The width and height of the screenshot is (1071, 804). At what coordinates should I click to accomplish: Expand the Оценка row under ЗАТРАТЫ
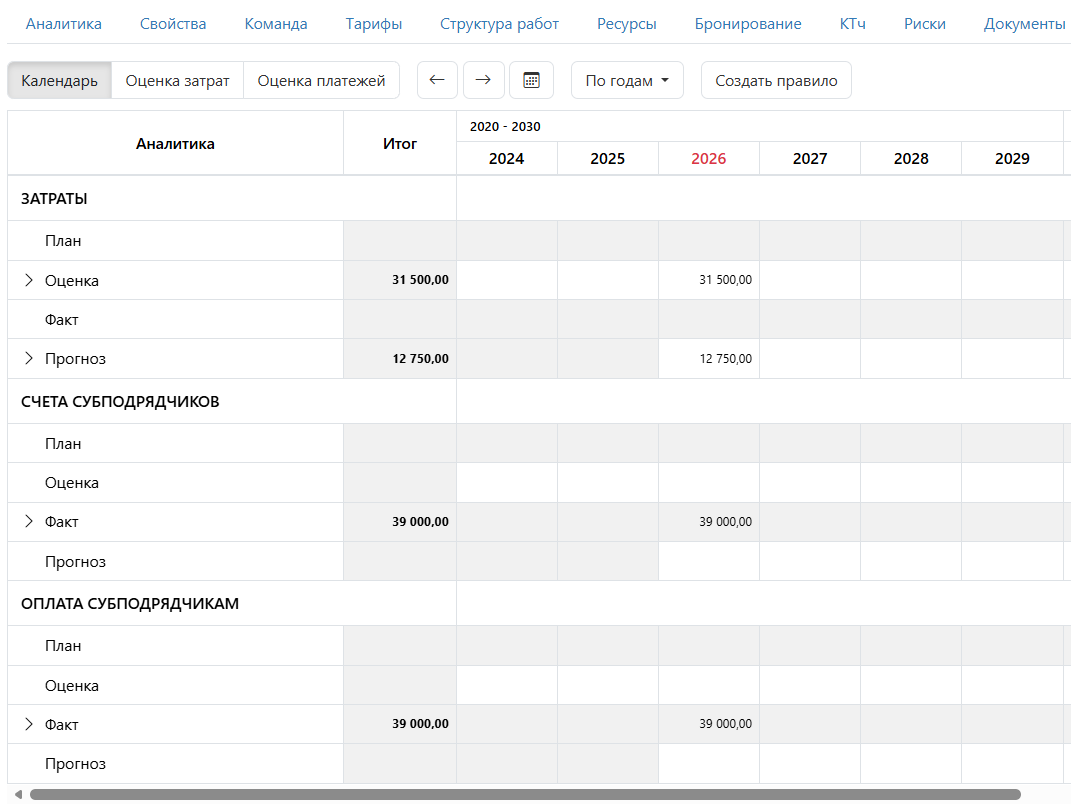coord(28,281)
